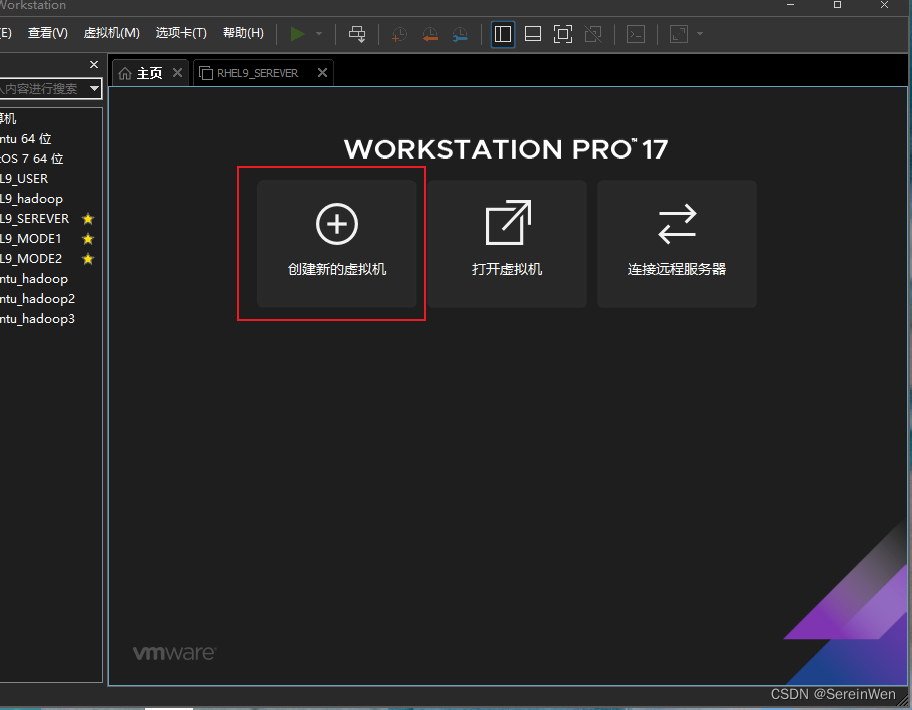Close the RHEL9_SEREVER tab
912x710 pixels.
pos(322,73)
